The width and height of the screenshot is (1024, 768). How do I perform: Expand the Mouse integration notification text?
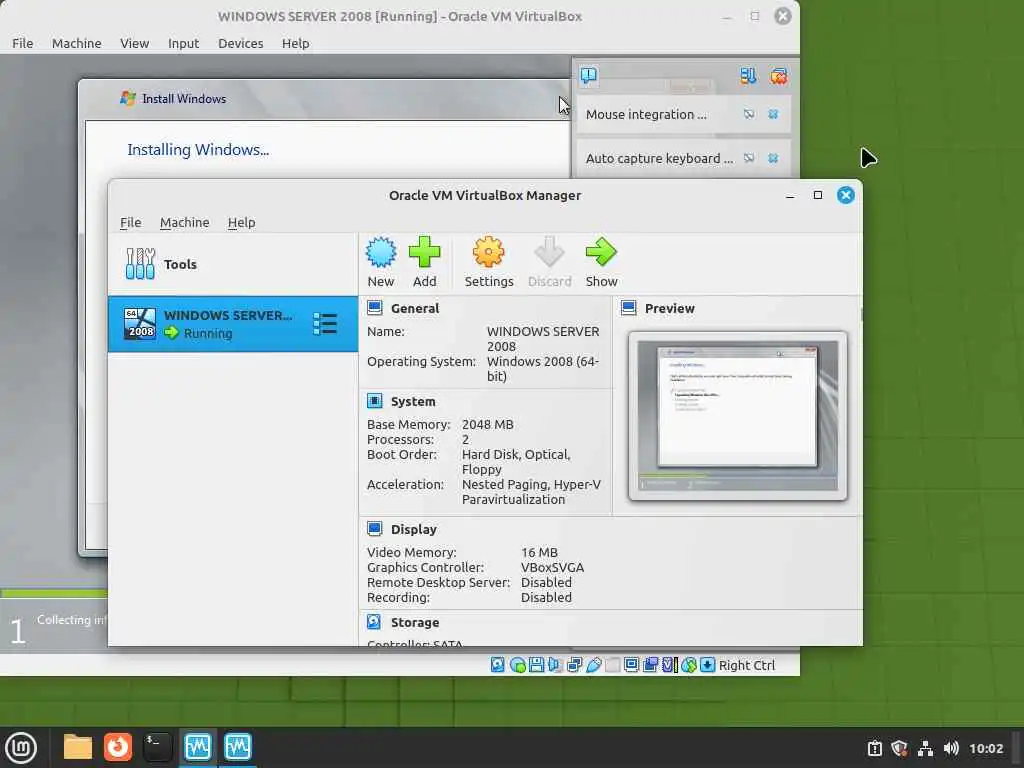tap(646, 114)
